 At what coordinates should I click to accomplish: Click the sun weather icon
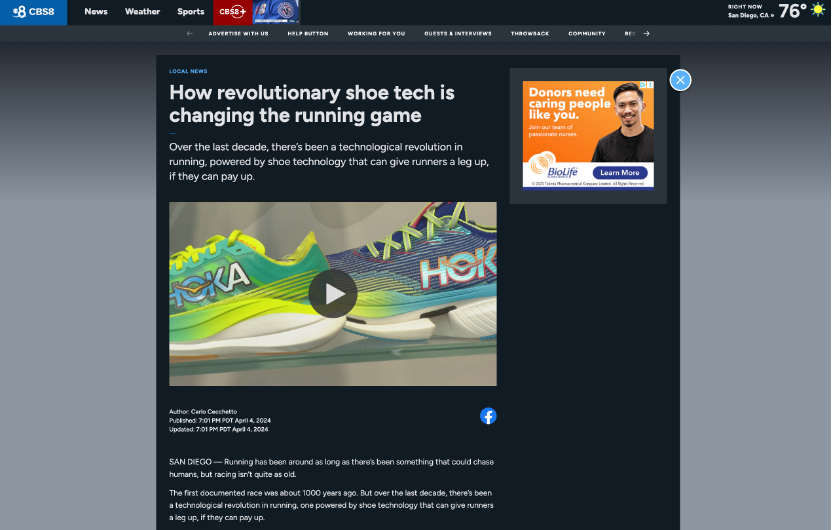(818, 10)
